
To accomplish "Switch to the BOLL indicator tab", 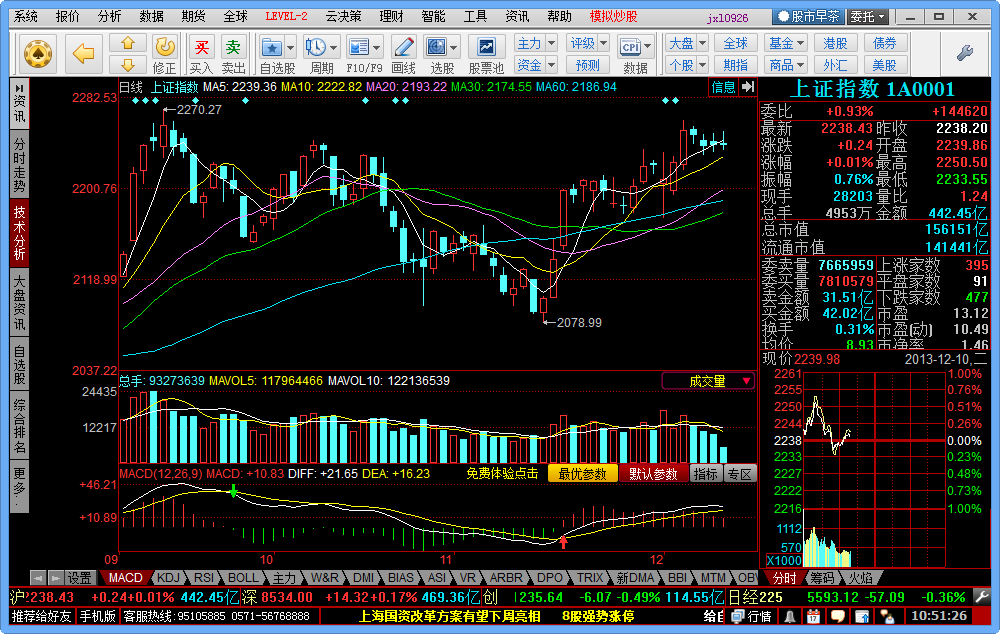I will [x=243, y=578].
